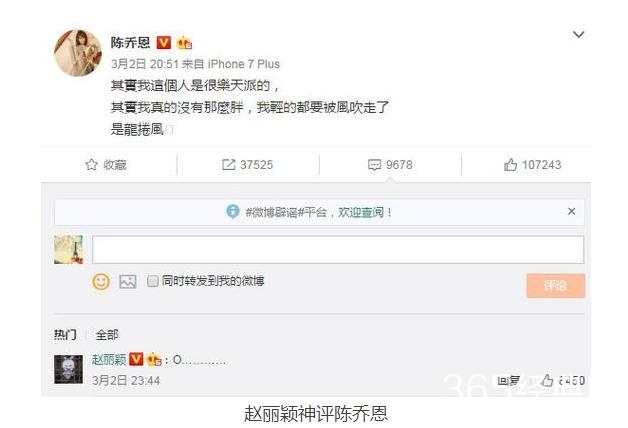628x428 pixels.
Task: Click the star favorite (收藏) icon
Action: click(91, 165)
